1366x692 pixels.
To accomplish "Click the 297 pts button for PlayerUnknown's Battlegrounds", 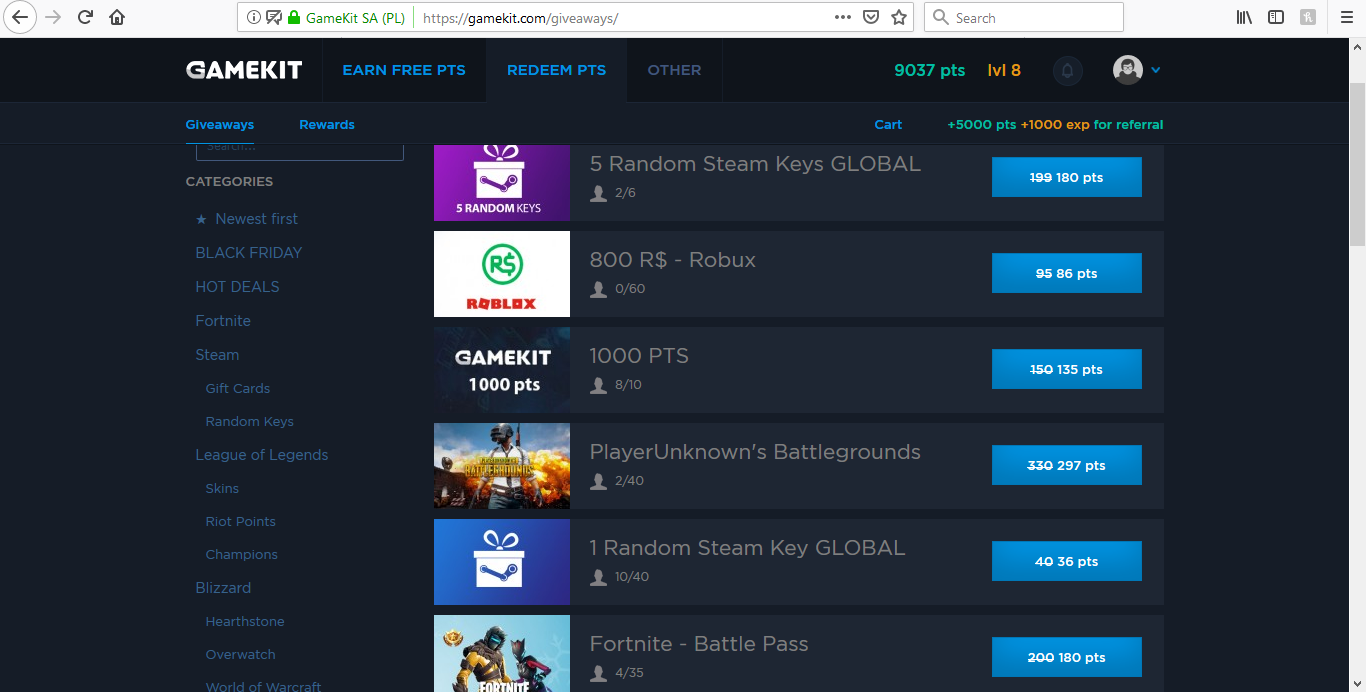I will click(x=1066, y=465).
